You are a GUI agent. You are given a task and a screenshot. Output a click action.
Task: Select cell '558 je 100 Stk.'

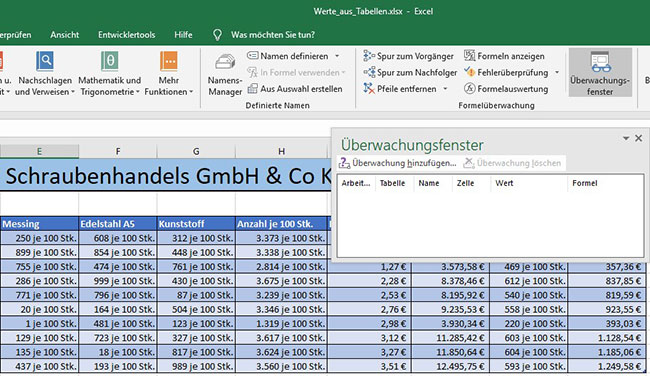[x=529, y=309]
